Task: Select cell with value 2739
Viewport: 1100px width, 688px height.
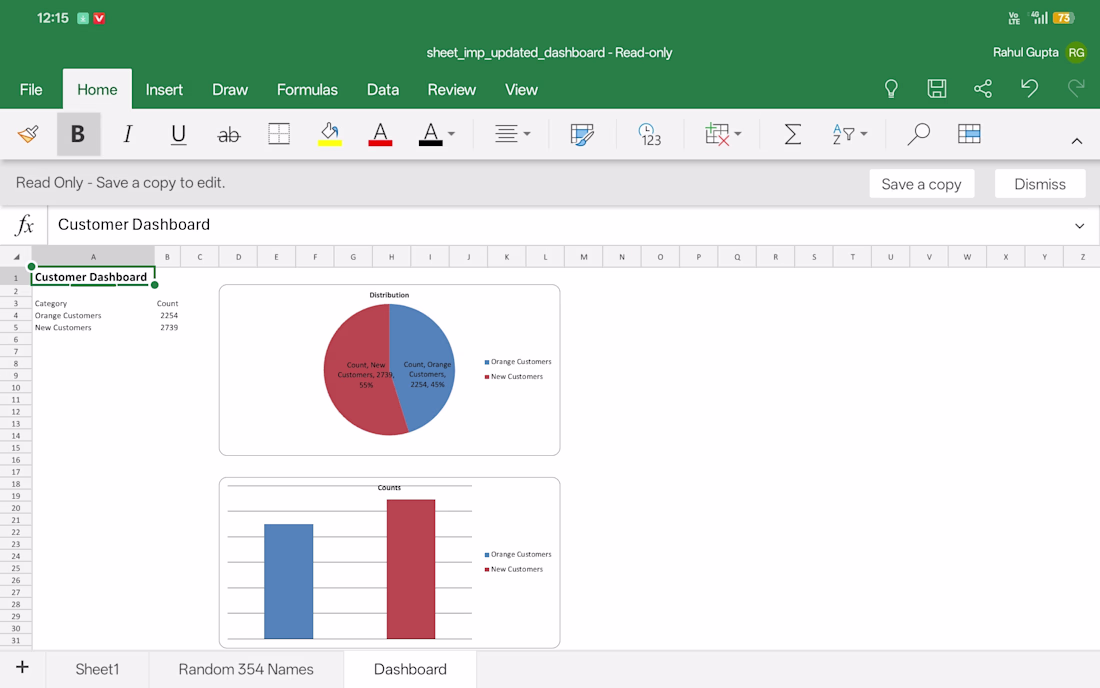Action: [168, 328]
